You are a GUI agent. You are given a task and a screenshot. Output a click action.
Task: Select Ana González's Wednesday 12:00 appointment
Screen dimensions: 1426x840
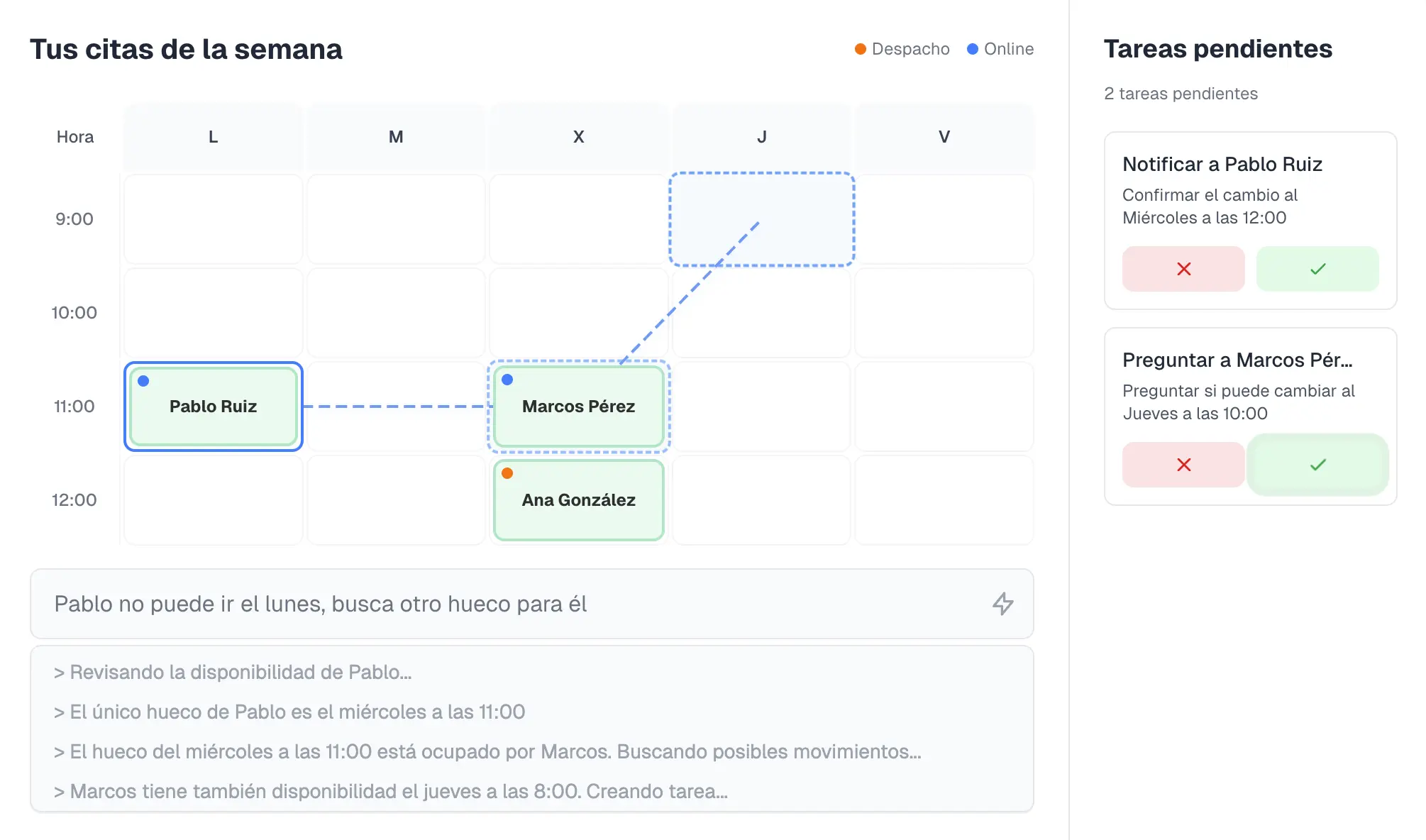[x=578, y=499]
